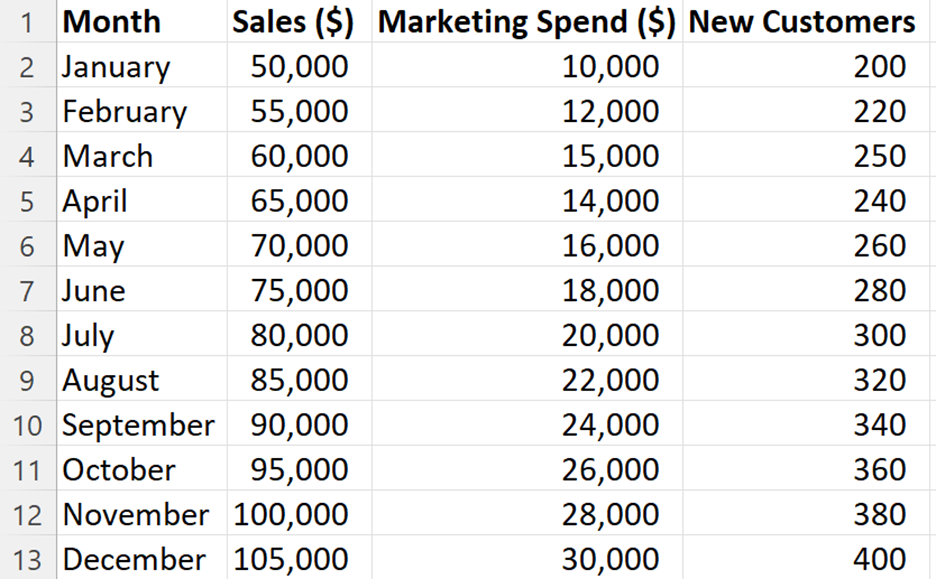Click the 30,000 marketing spend cell
Screen dimensions: 936x579
click(x=527, y=558)
